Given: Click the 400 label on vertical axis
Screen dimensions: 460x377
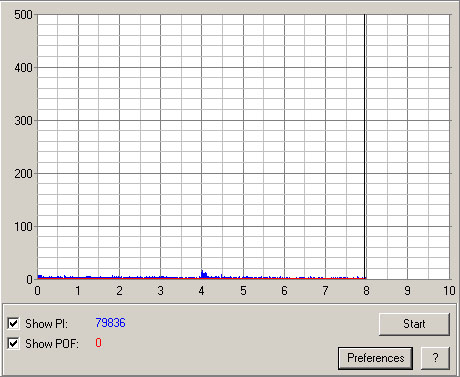Looking at the screenshot, I should tap(23, 68).
